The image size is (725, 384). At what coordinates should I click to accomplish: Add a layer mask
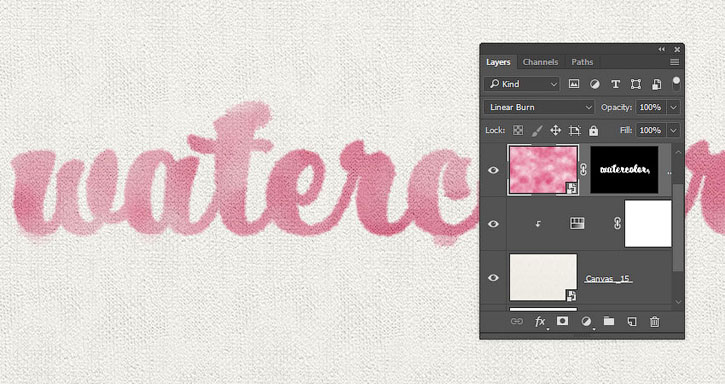tap(562, 321)
